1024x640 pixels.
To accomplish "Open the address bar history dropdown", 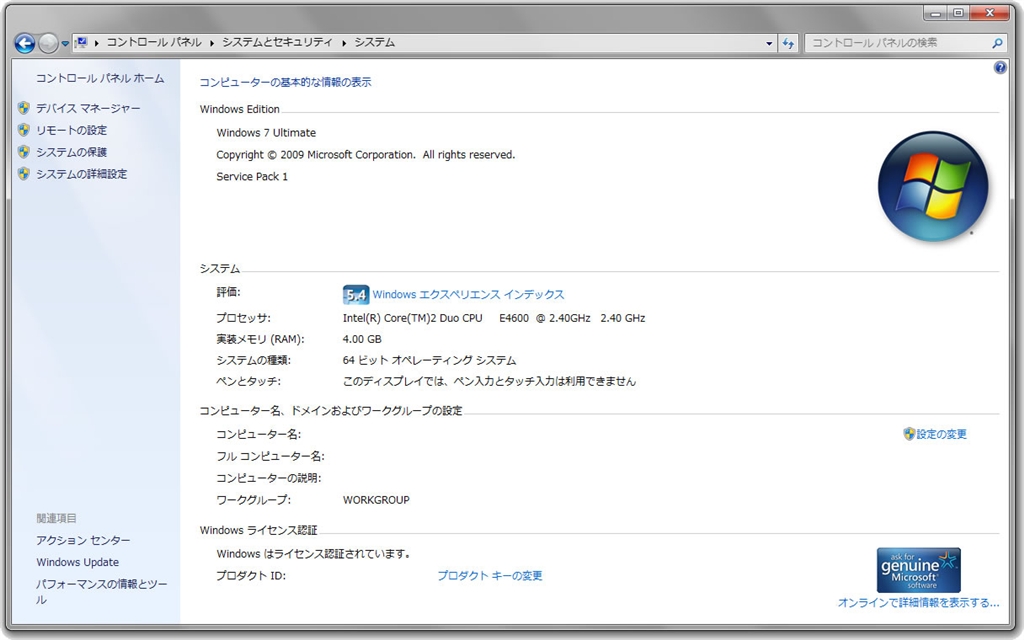I will coord(769,44).
